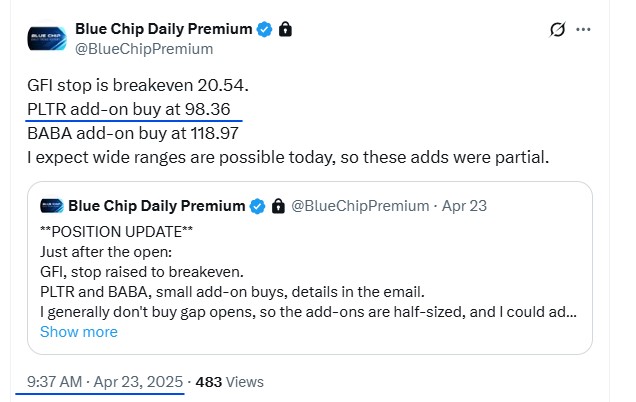This screenshot has height=402, width=636.
Task: Click the padlock protected icon in header
Action: click(x=286, y=29)
